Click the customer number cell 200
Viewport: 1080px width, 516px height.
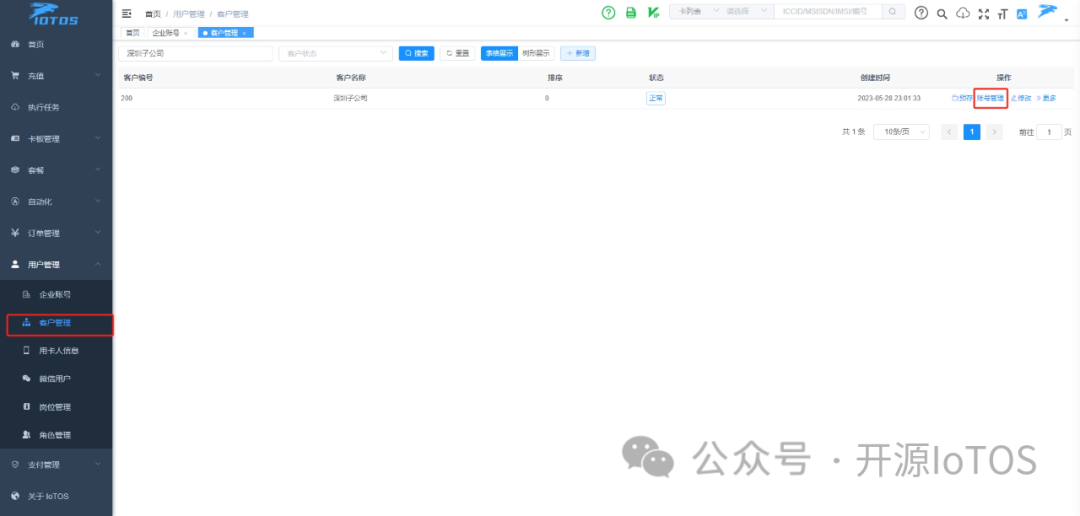tap(126, 99)
